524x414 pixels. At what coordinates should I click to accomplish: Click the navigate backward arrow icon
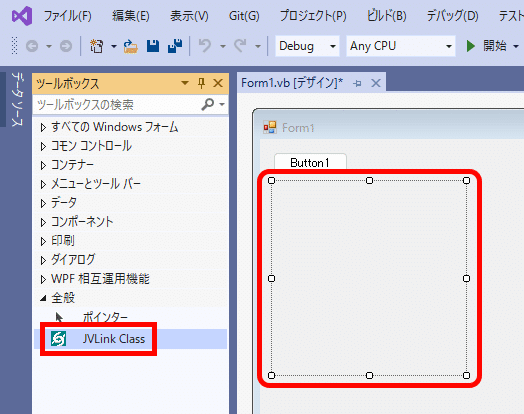(32, 46)
